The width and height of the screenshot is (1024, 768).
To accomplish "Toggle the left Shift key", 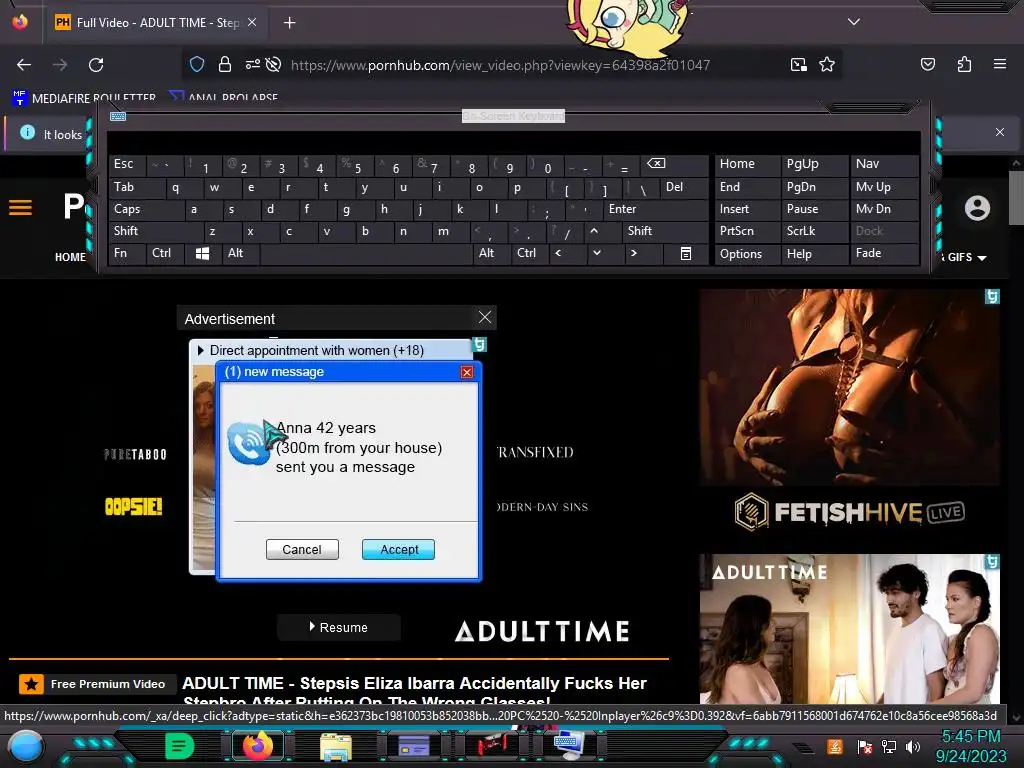I will click(x=155, y=231).
